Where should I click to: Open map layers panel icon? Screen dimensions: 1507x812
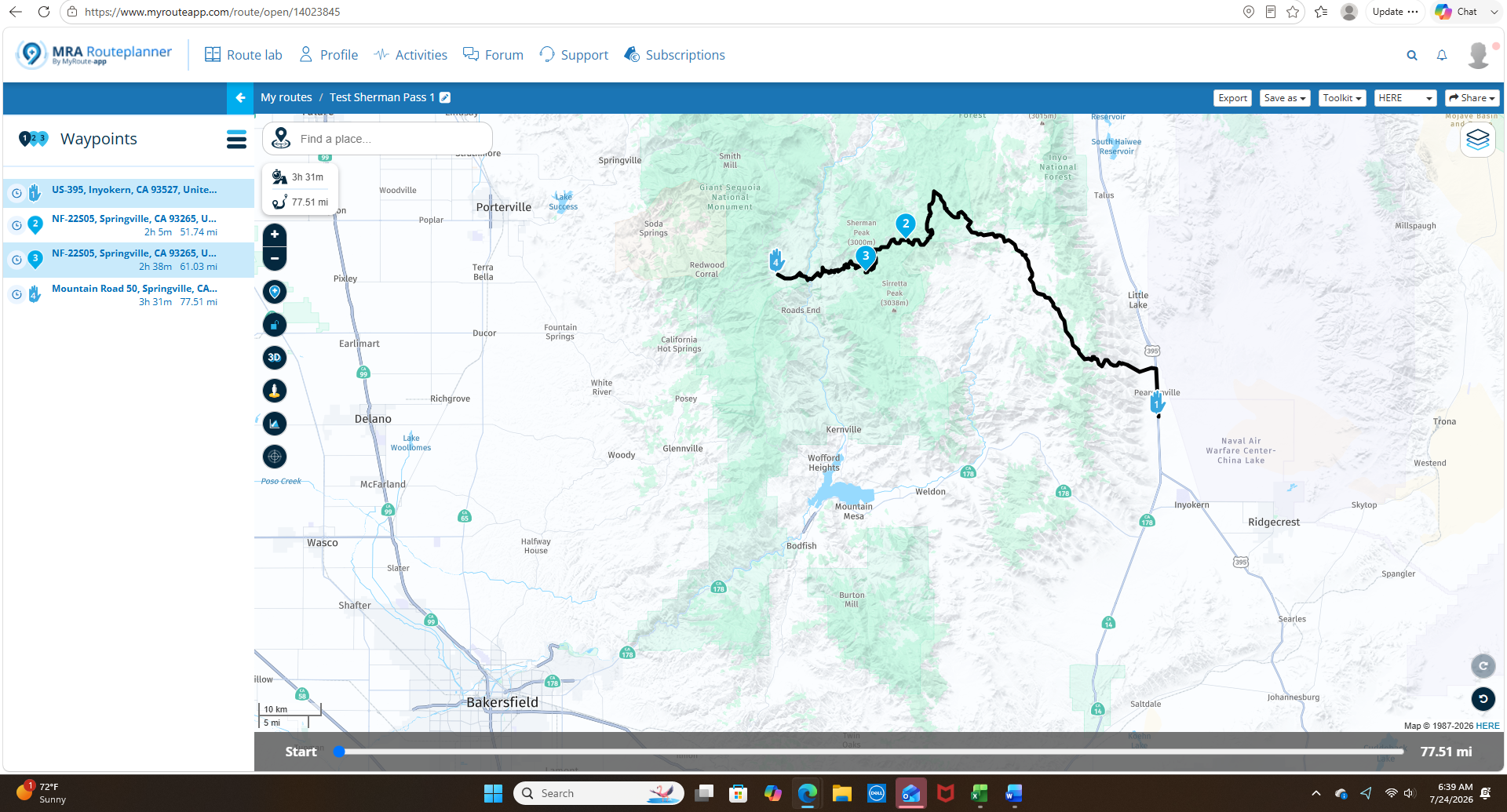click(1478, 140)
